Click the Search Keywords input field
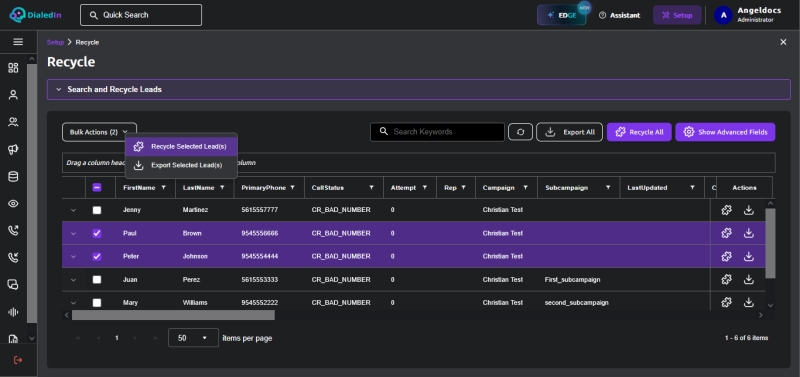The height and width of the screenshot is (377, 800). coord(437,132)
